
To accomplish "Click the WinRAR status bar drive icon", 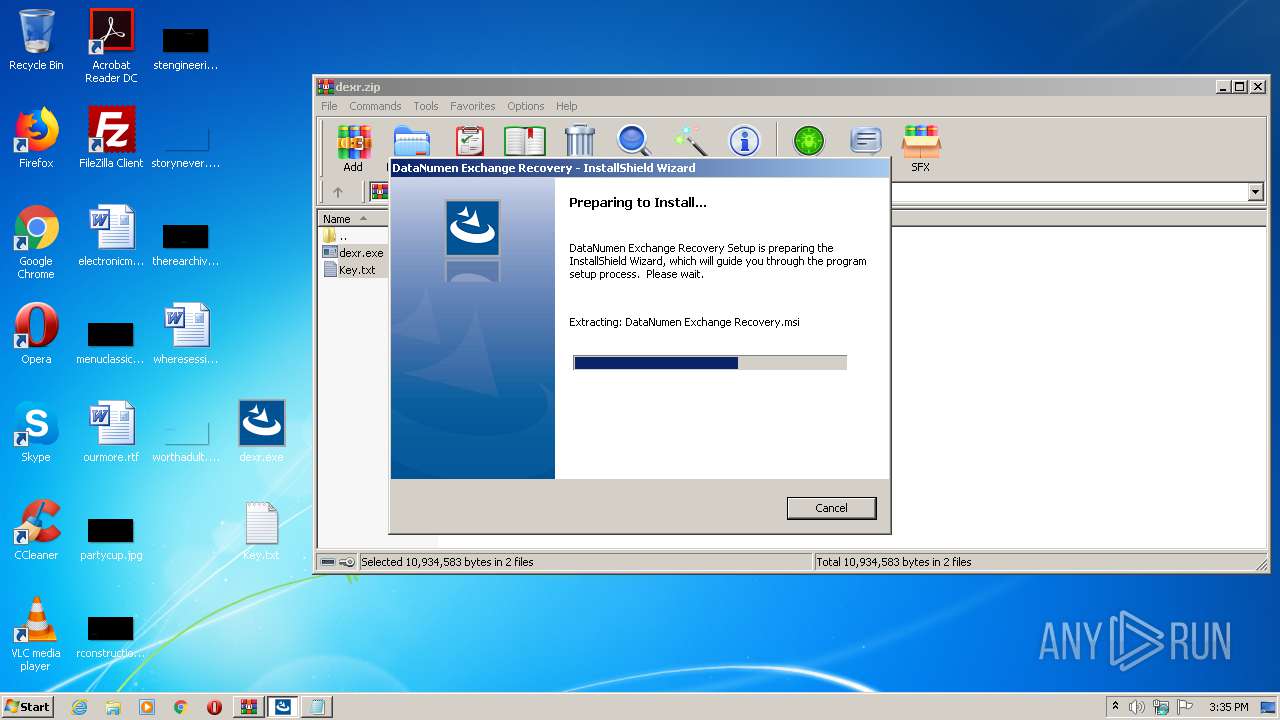I will pyautogui.click(x=328, y=562).
